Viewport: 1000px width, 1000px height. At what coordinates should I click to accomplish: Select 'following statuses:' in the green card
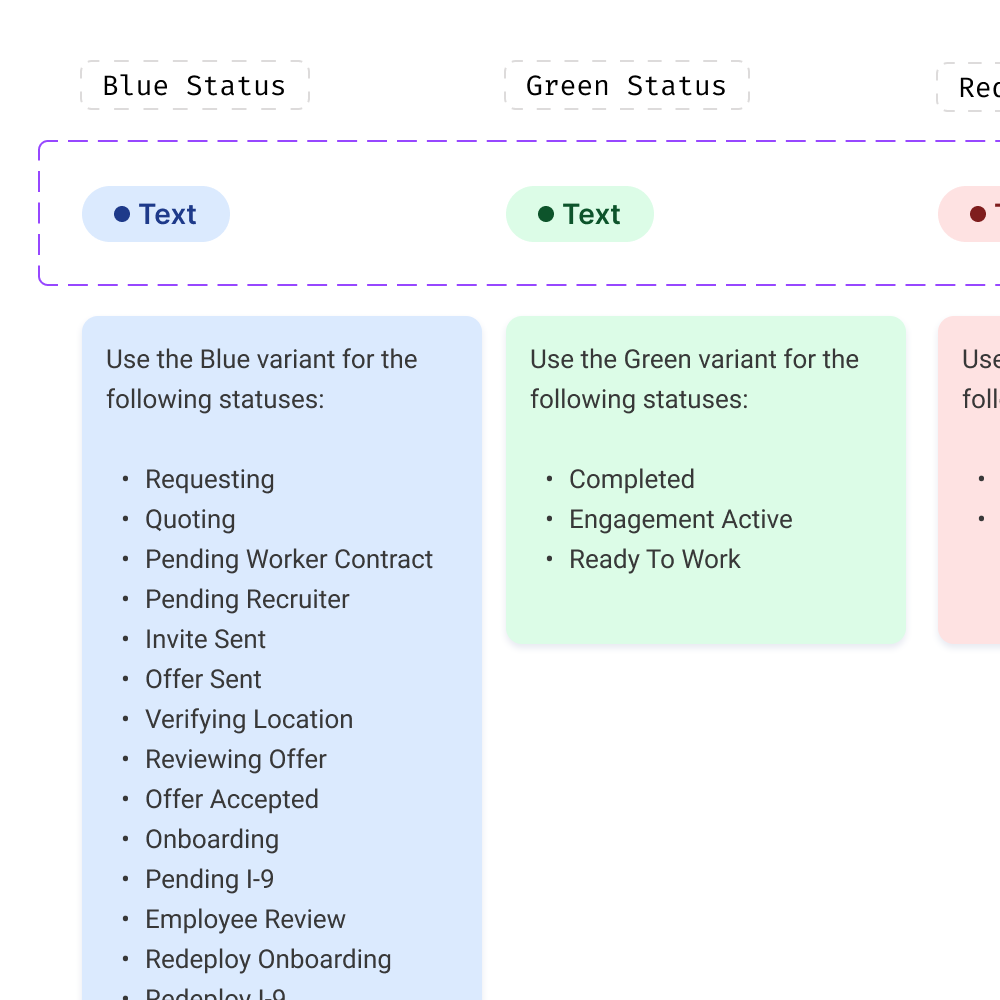point(640,399)
